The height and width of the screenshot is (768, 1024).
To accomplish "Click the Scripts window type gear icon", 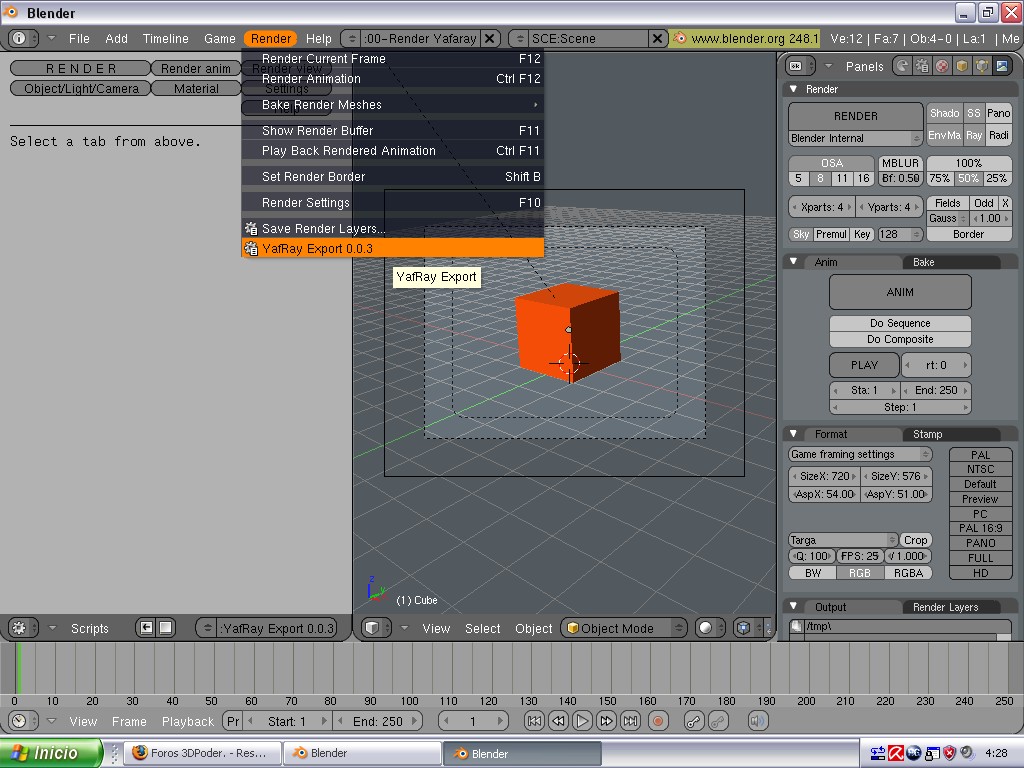I will pos(24,628).
